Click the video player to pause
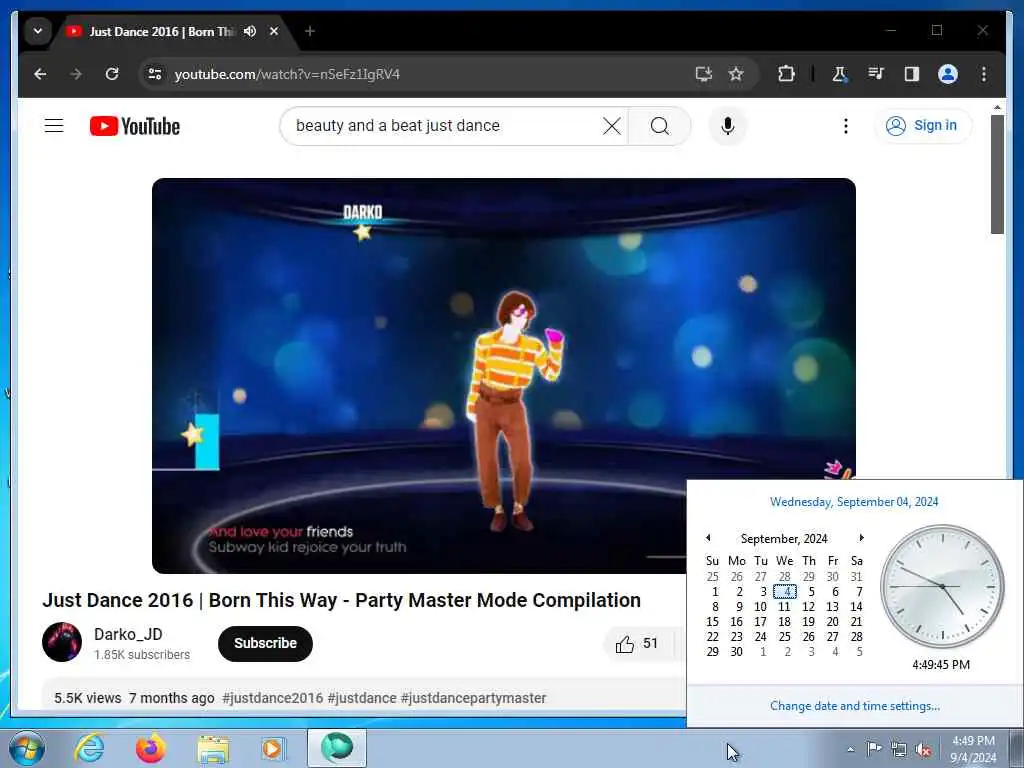The height and width of the screenshot is (768, 1024). (x=504, y=376)
